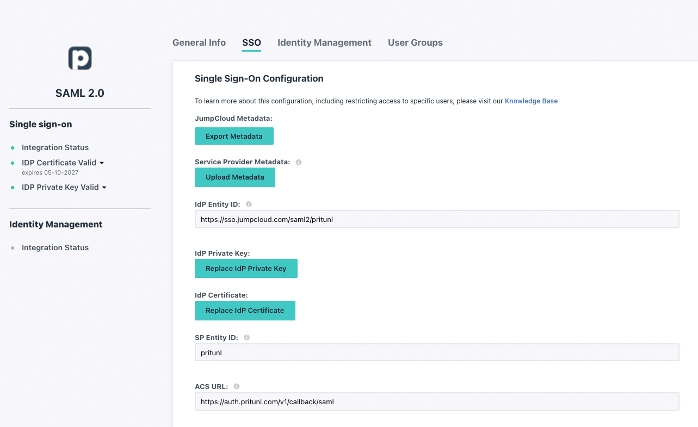Viewport: 698px width, 427px height.
Task: Select the SSO tab
Action: [x=251, y=43]
